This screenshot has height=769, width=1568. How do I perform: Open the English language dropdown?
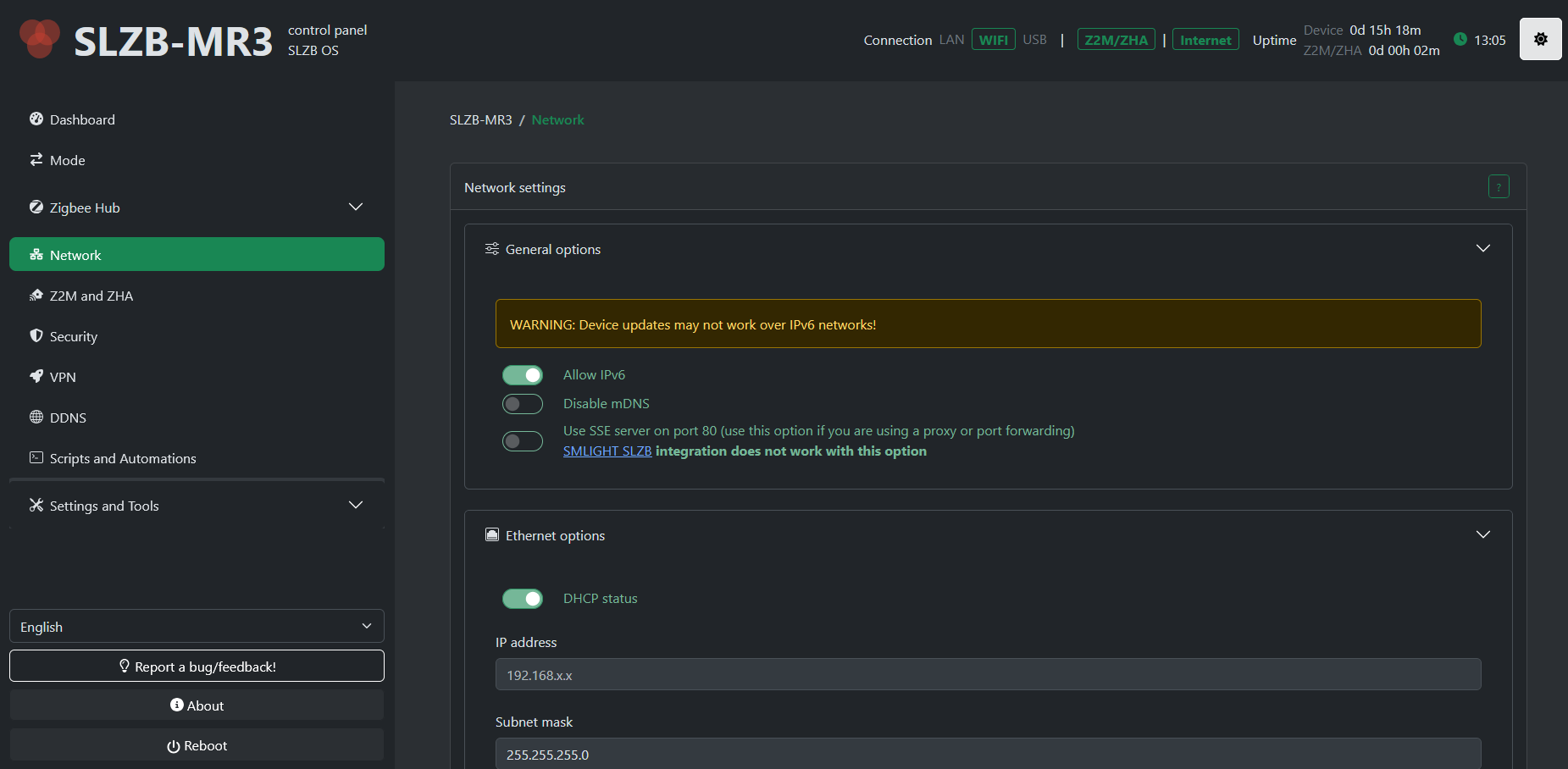tap(197, 627)
